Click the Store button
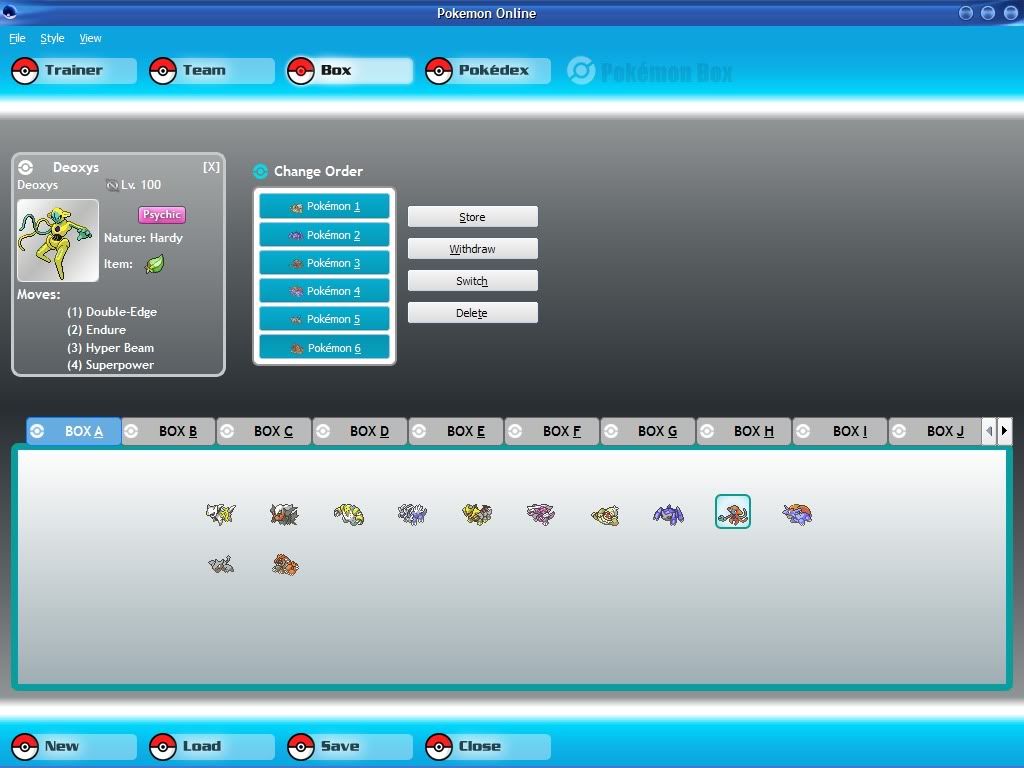Screen dimensions: 1024x768 tap(473, 217)
